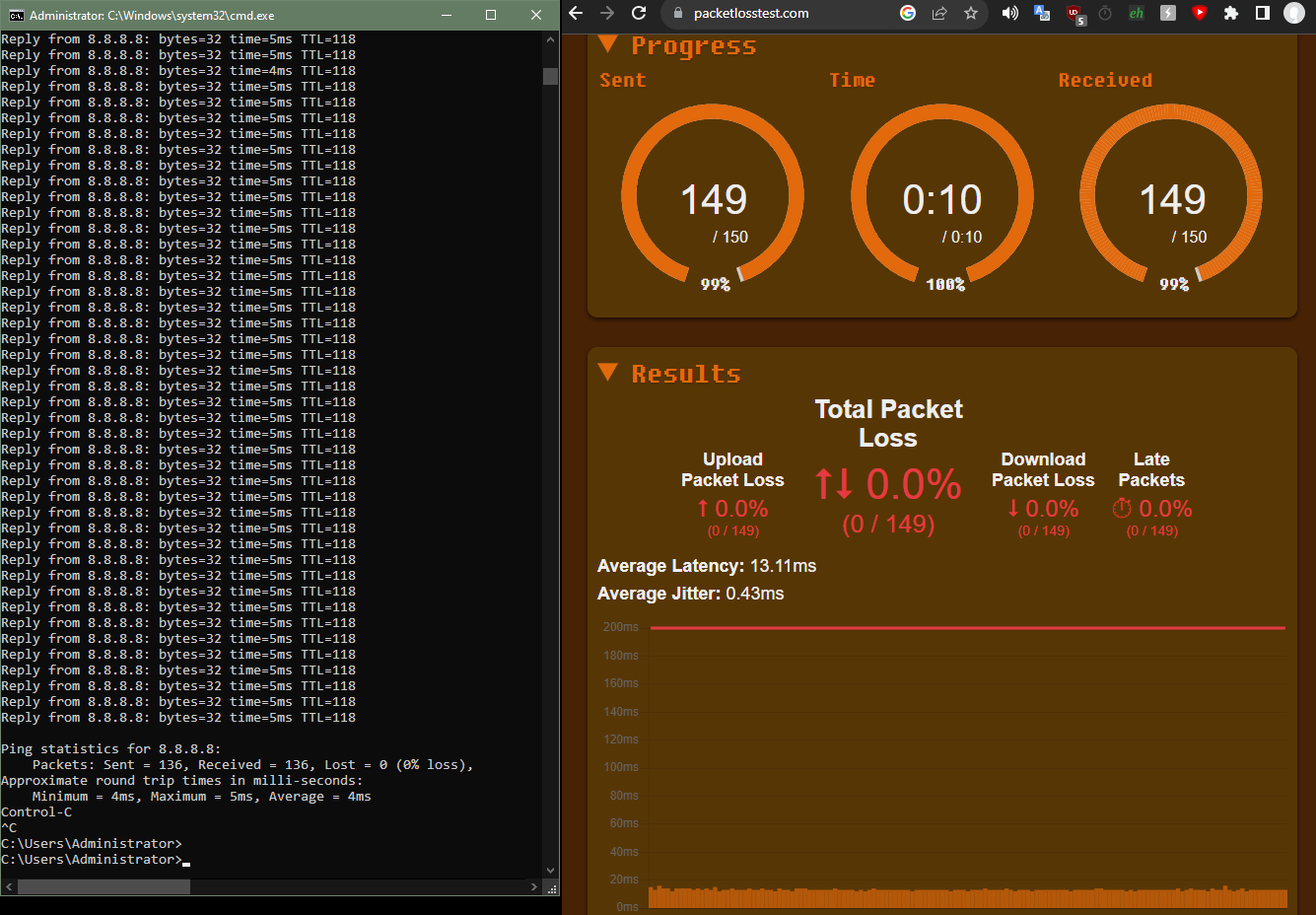Click the cmd horizontal scrollbar thumb
1316x915 pixels.
point(104,886)
